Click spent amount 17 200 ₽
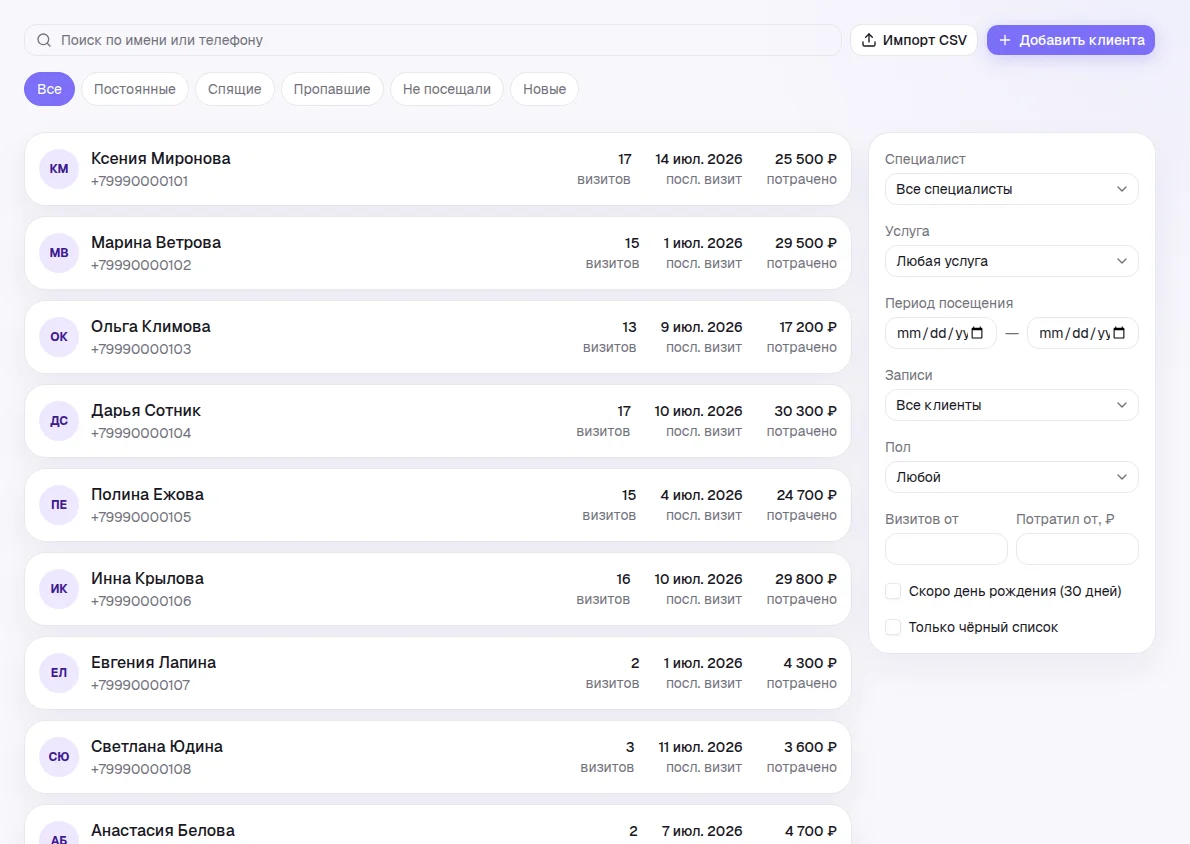Viewport: 1190px width, 844px height. (x=808, y=327)
